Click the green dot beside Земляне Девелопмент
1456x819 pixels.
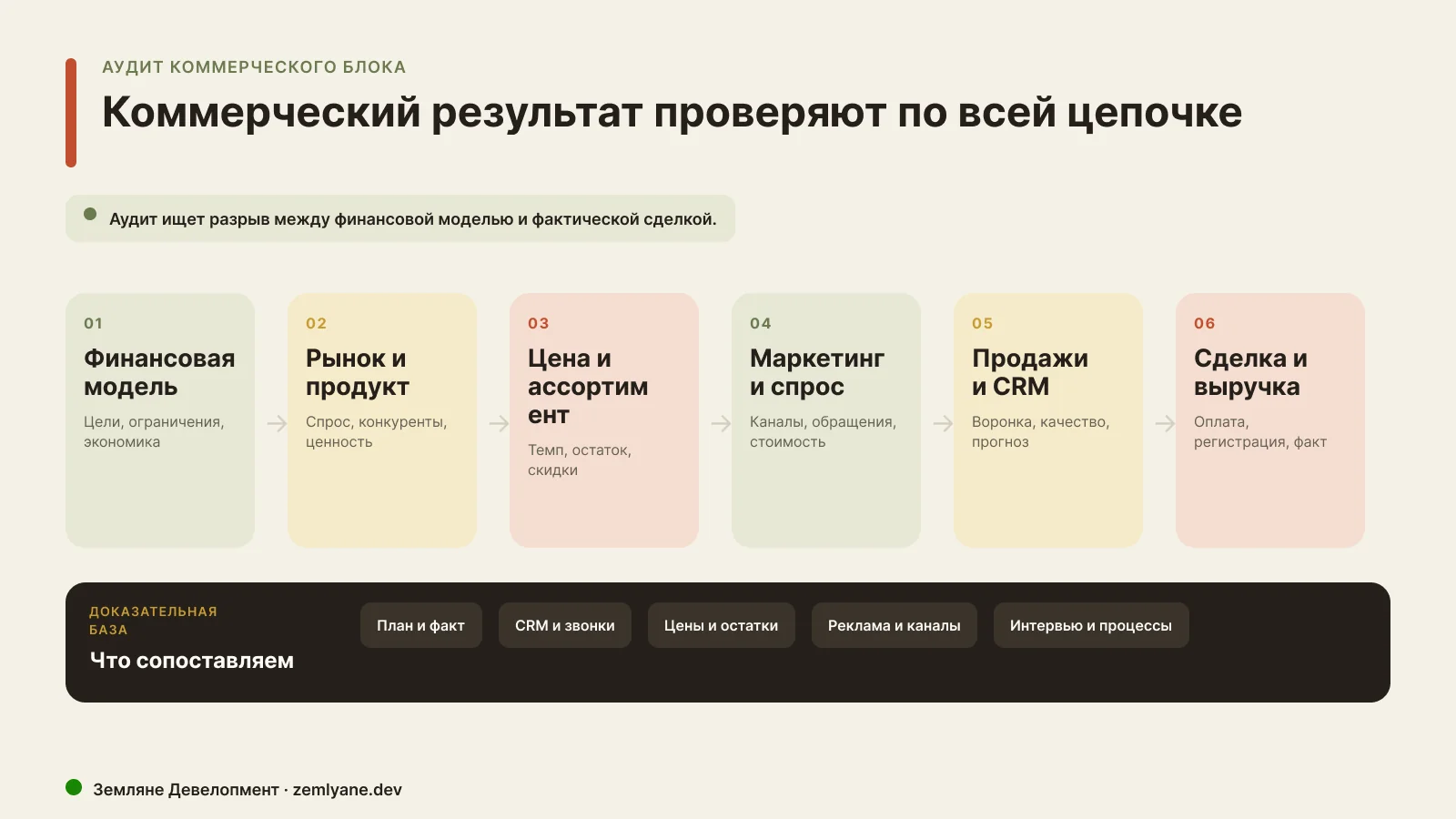coord(74,787)
